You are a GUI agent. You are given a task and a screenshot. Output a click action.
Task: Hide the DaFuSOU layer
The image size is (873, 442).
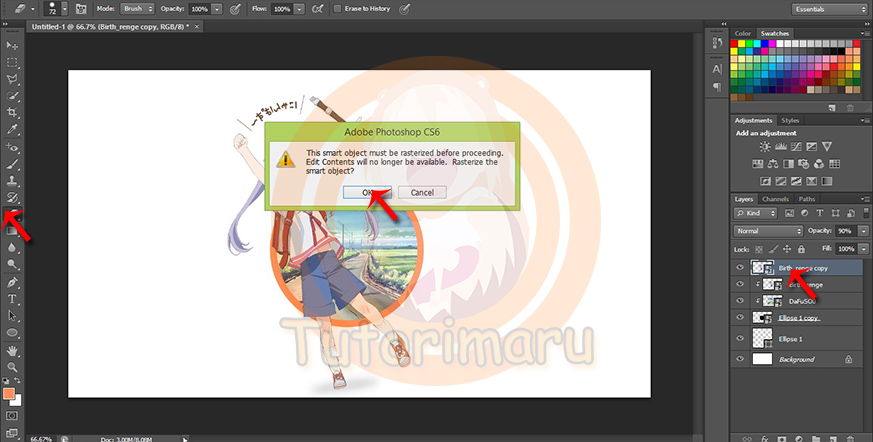[740, 301]
